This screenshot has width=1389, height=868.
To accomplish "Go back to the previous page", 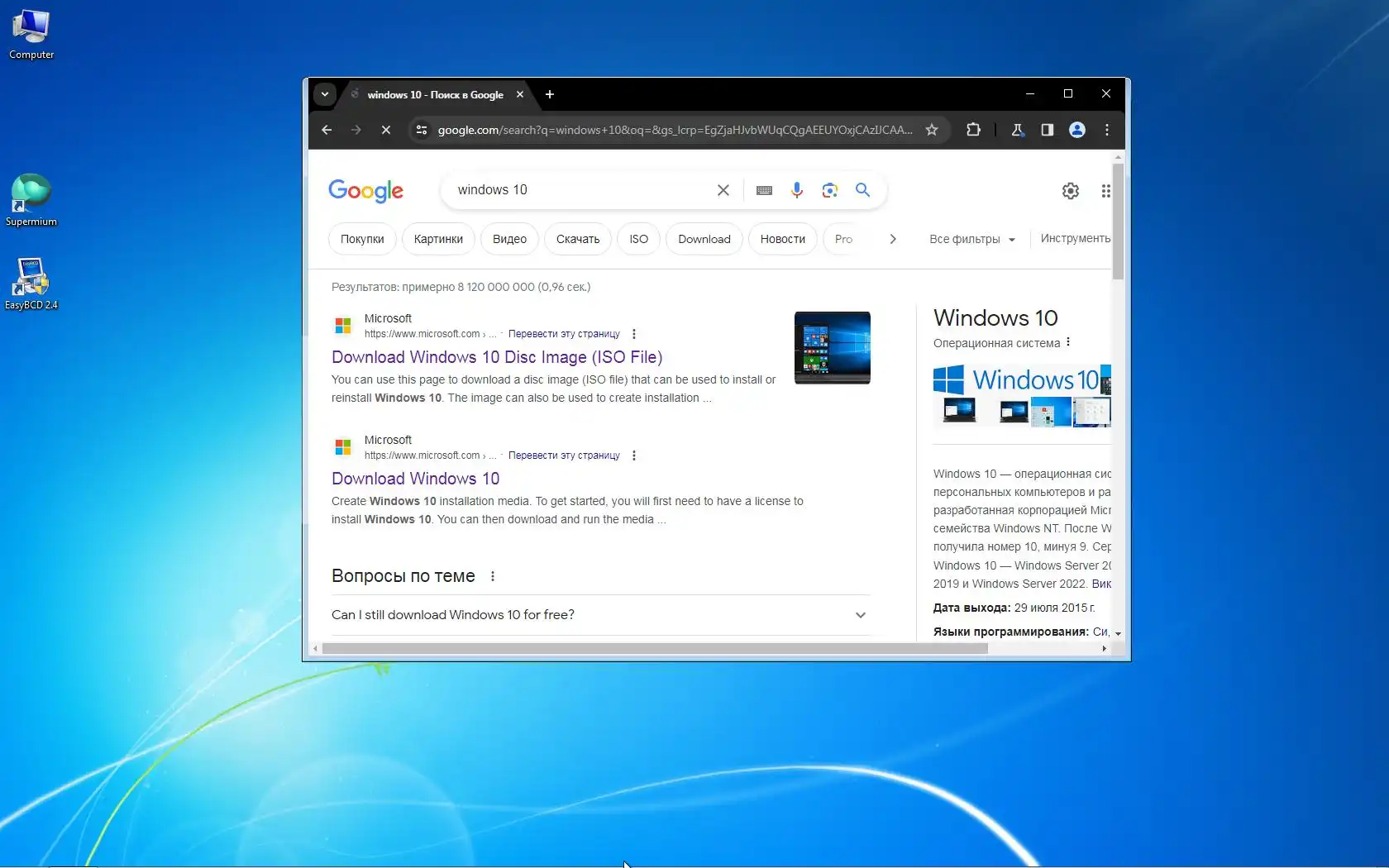I will (327, 130).
